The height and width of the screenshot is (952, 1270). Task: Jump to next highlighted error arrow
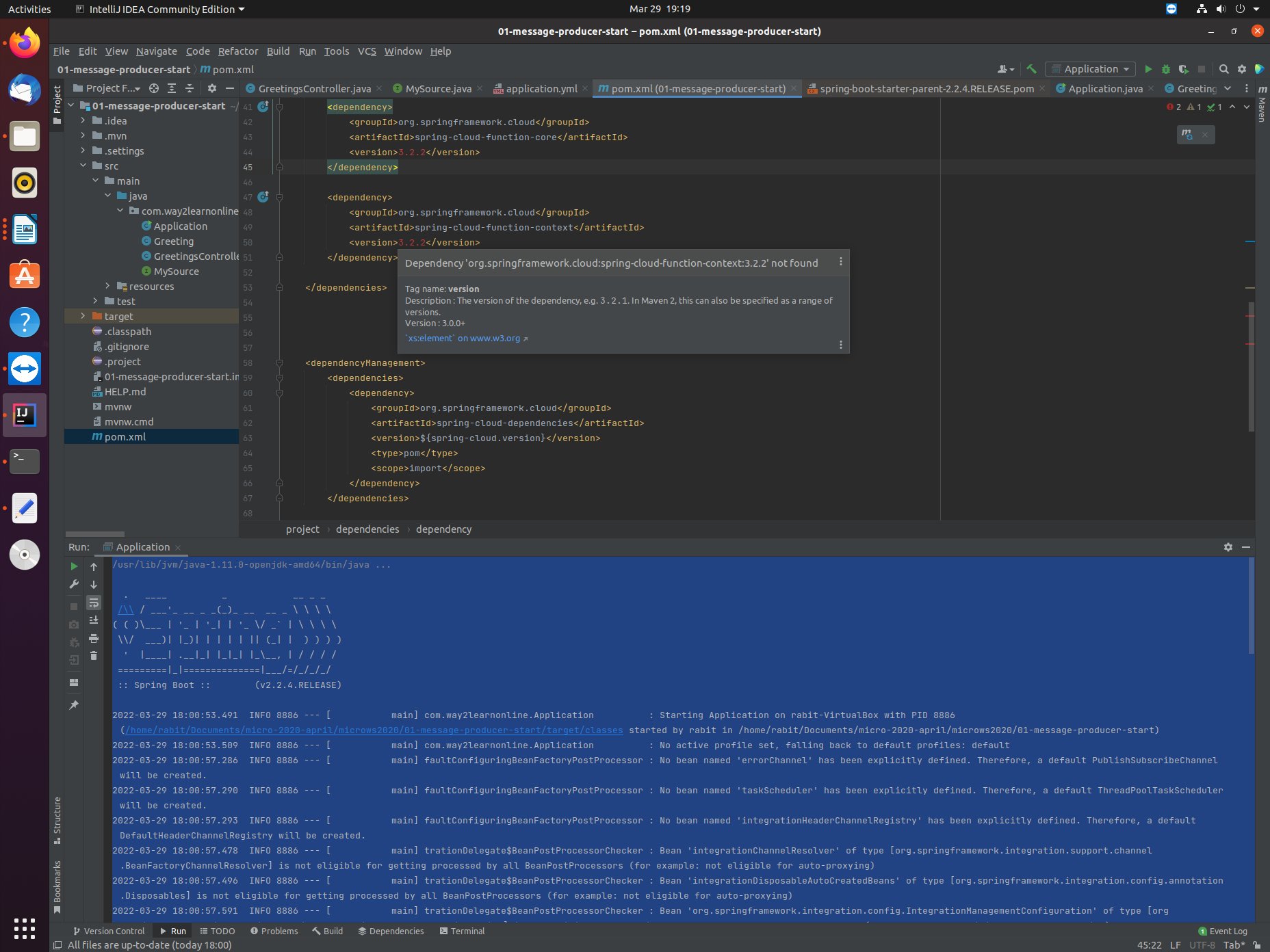1247,107
